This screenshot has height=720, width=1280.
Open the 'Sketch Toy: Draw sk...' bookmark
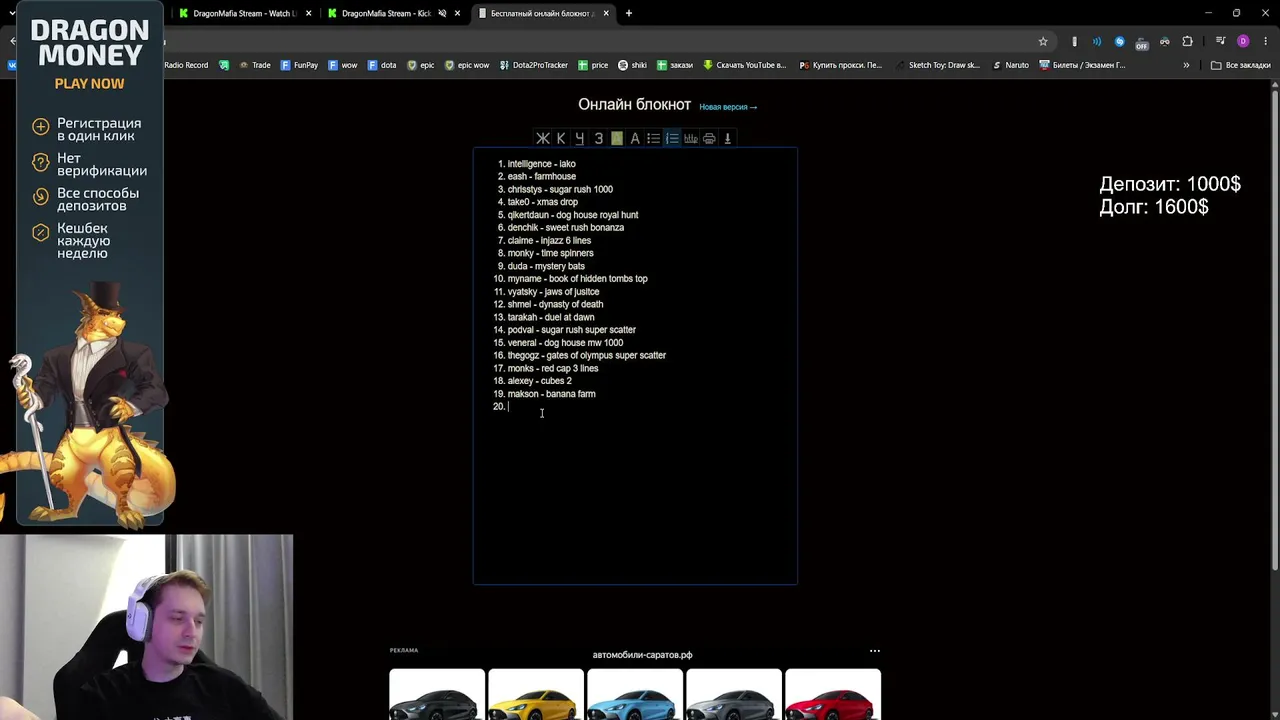937,65
